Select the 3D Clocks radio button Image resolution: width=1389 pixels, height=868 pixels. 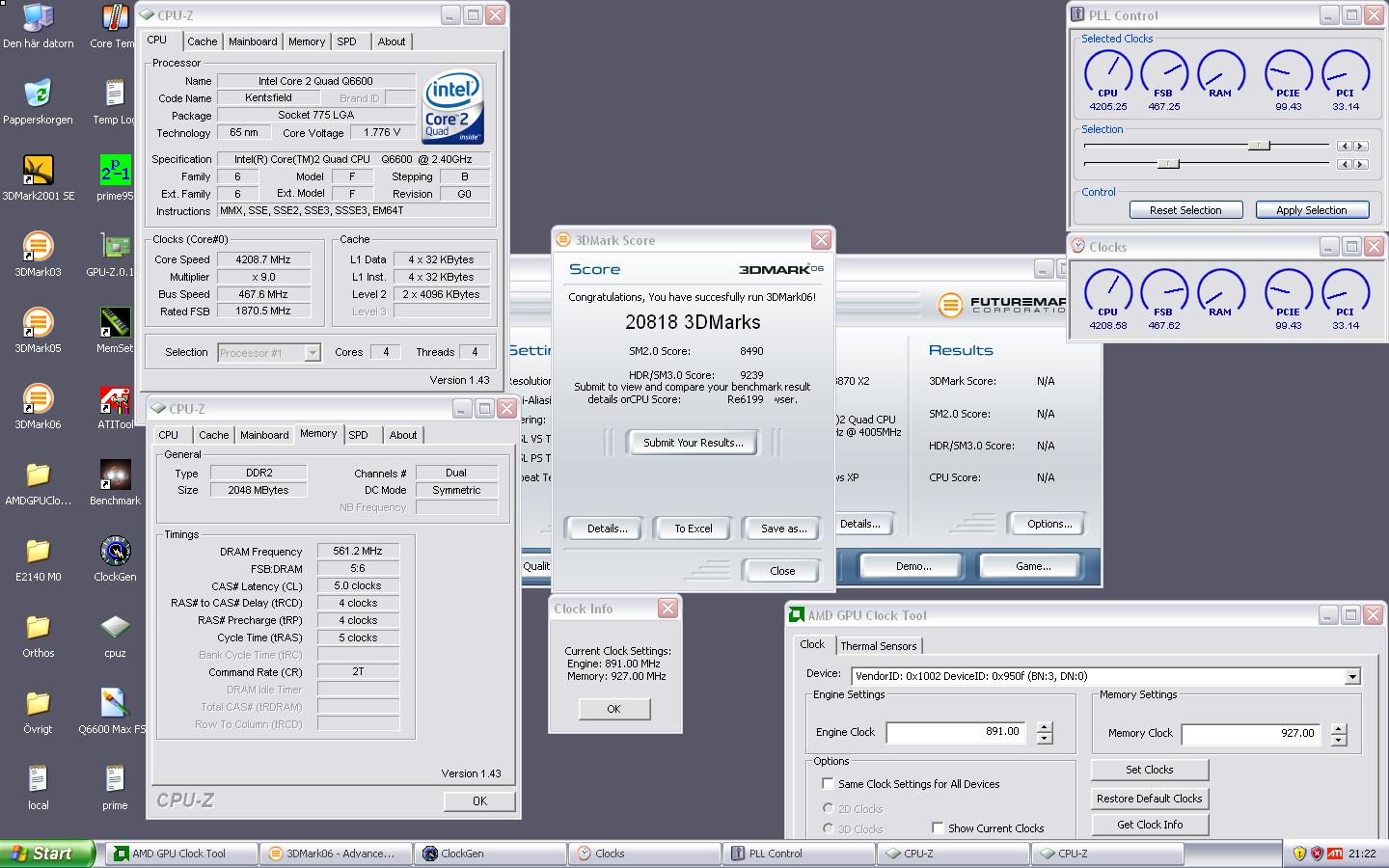tap(829, 828)
